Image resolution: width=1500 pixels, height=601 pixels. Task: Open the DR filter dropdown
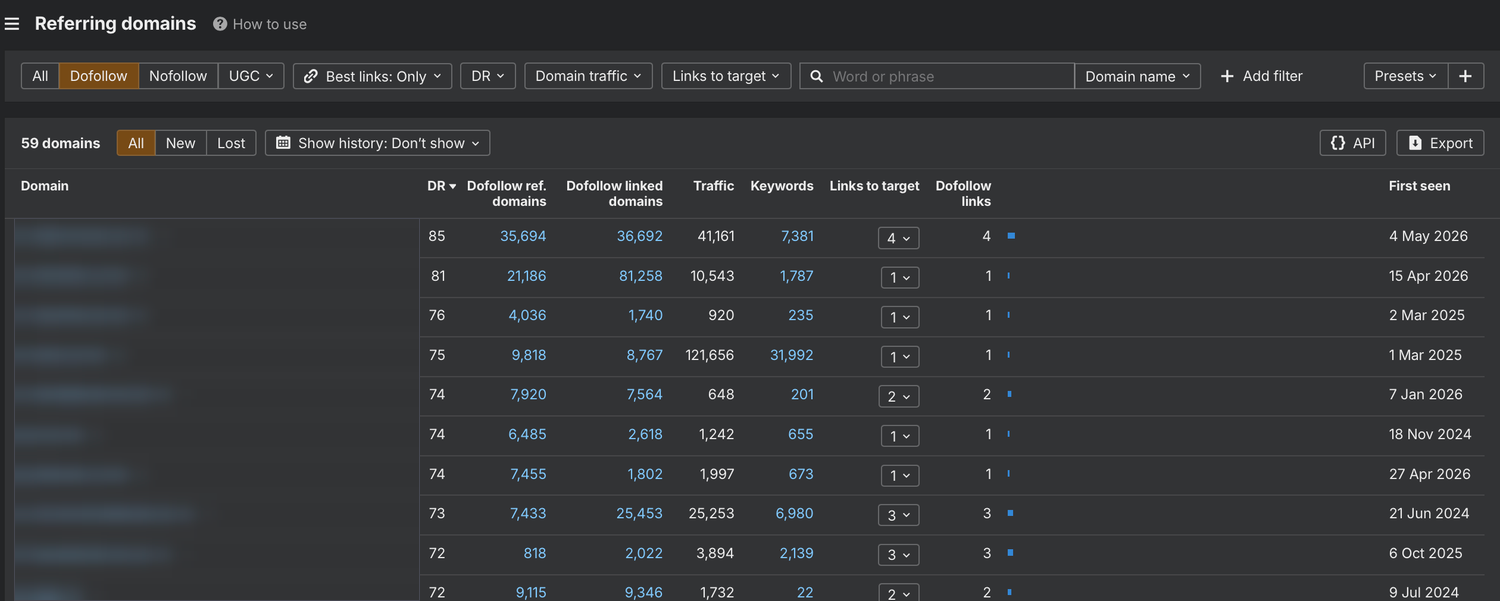[x=488, y=76]
